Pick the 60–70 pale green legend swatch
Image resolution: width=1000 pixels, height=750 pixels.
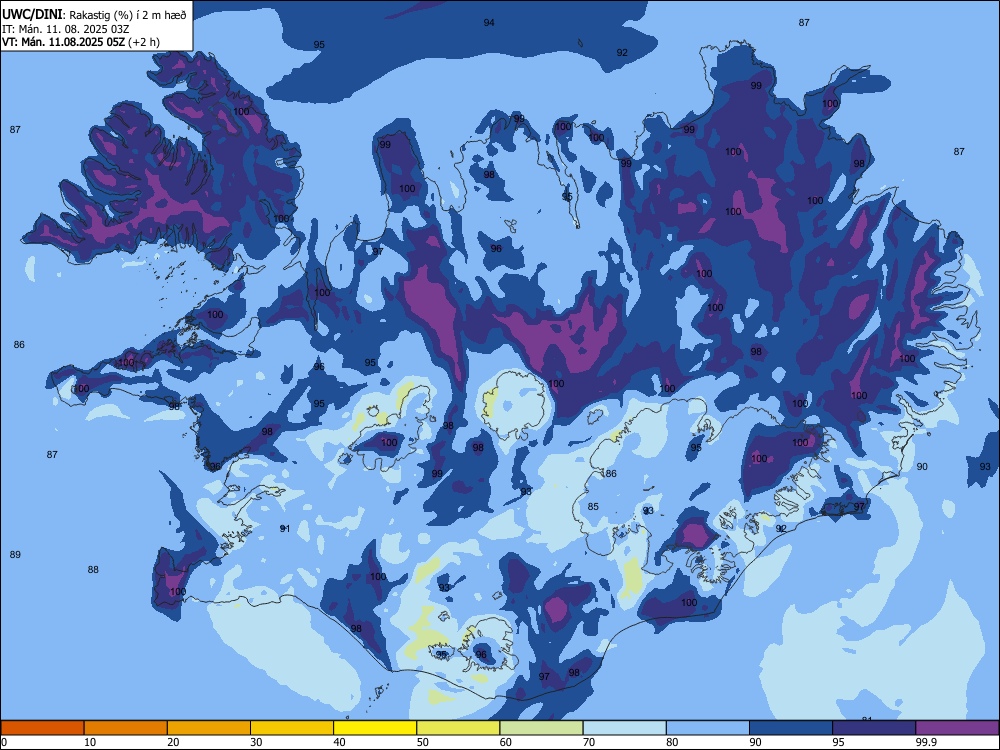click(541, 728)
